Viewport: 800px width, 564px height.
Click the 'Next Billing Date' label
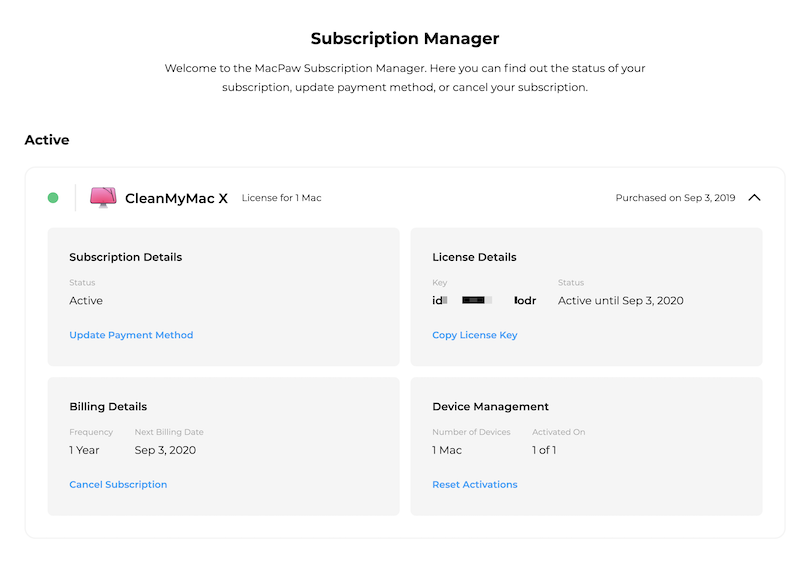tap(169, 432)
